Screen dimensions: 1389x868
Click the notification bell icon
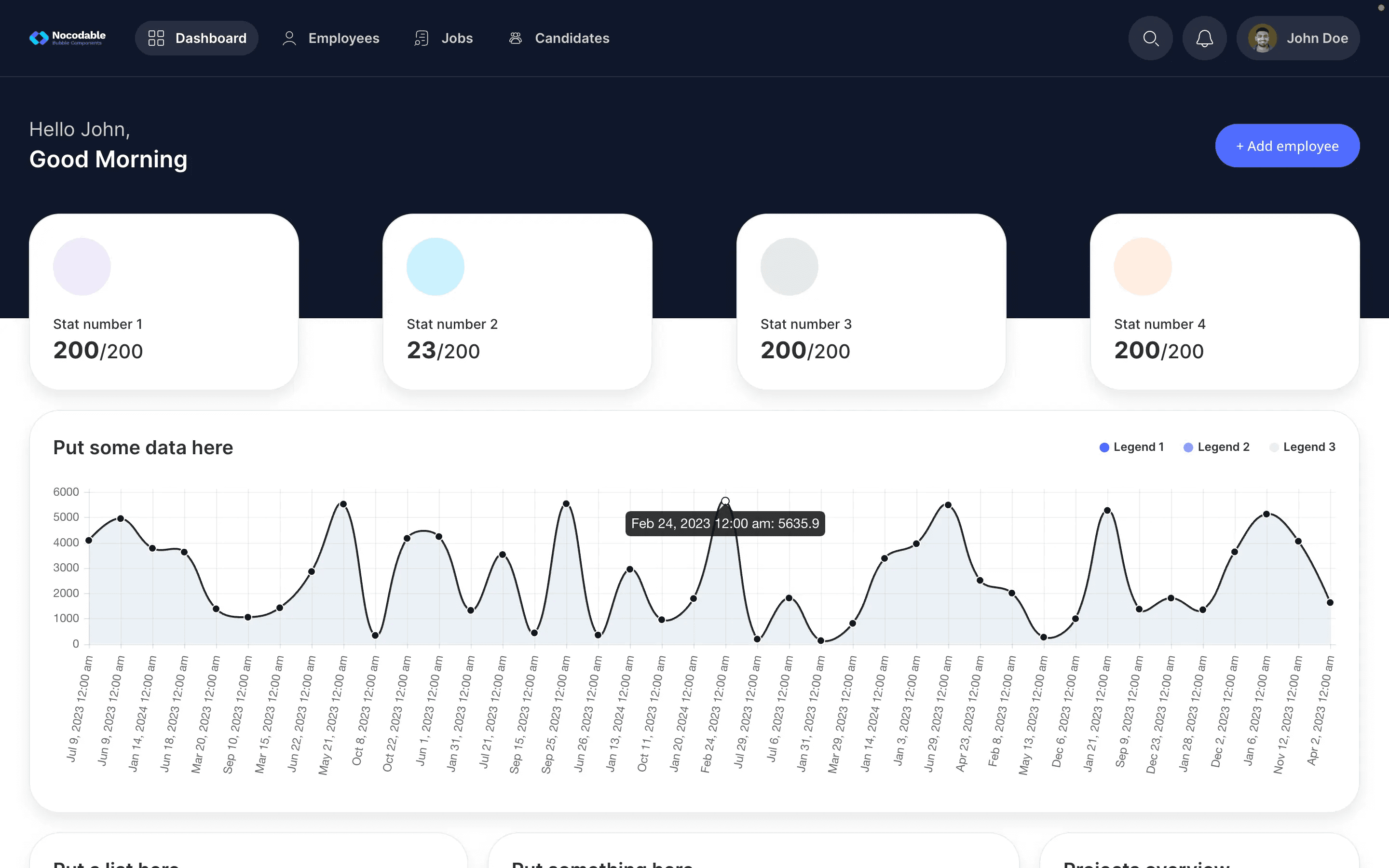pyautogui.click(x=1204, y=38)
